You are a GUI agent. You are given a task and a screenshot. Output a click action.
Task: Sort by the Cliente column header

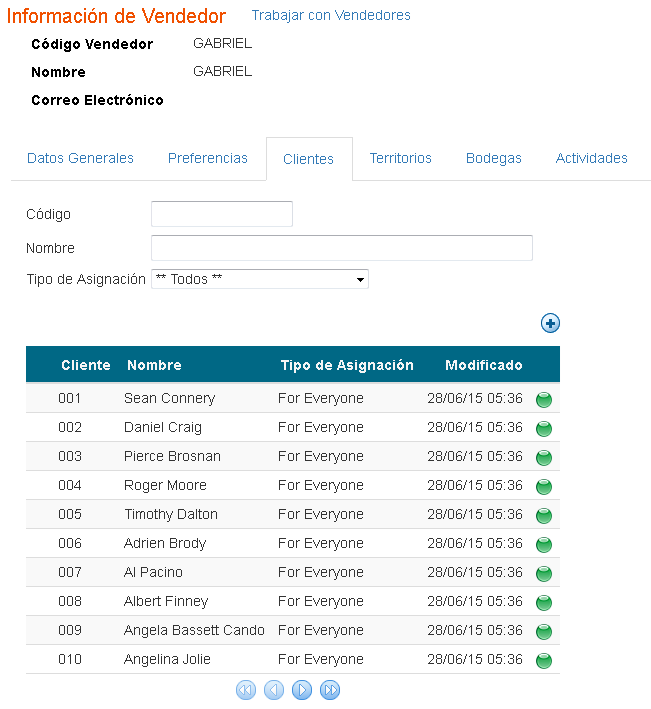[86, 365]
